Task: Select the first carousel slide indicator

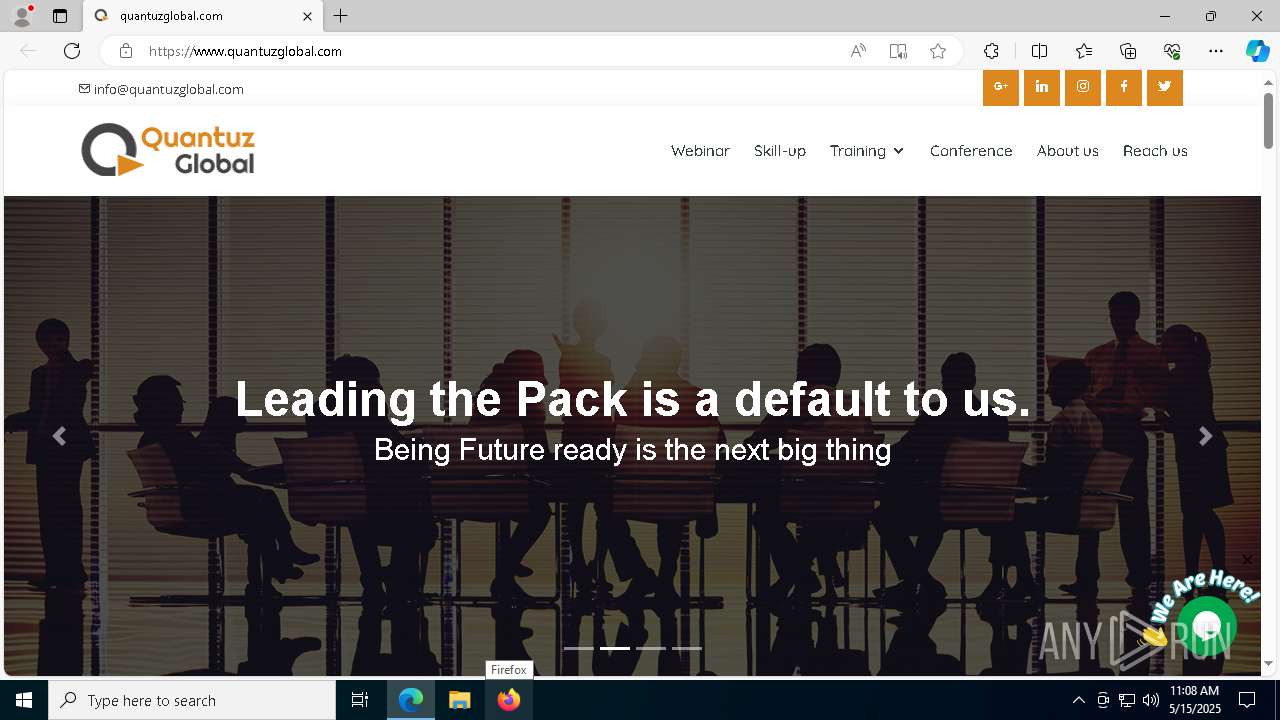Action: (x=578, y=648)
